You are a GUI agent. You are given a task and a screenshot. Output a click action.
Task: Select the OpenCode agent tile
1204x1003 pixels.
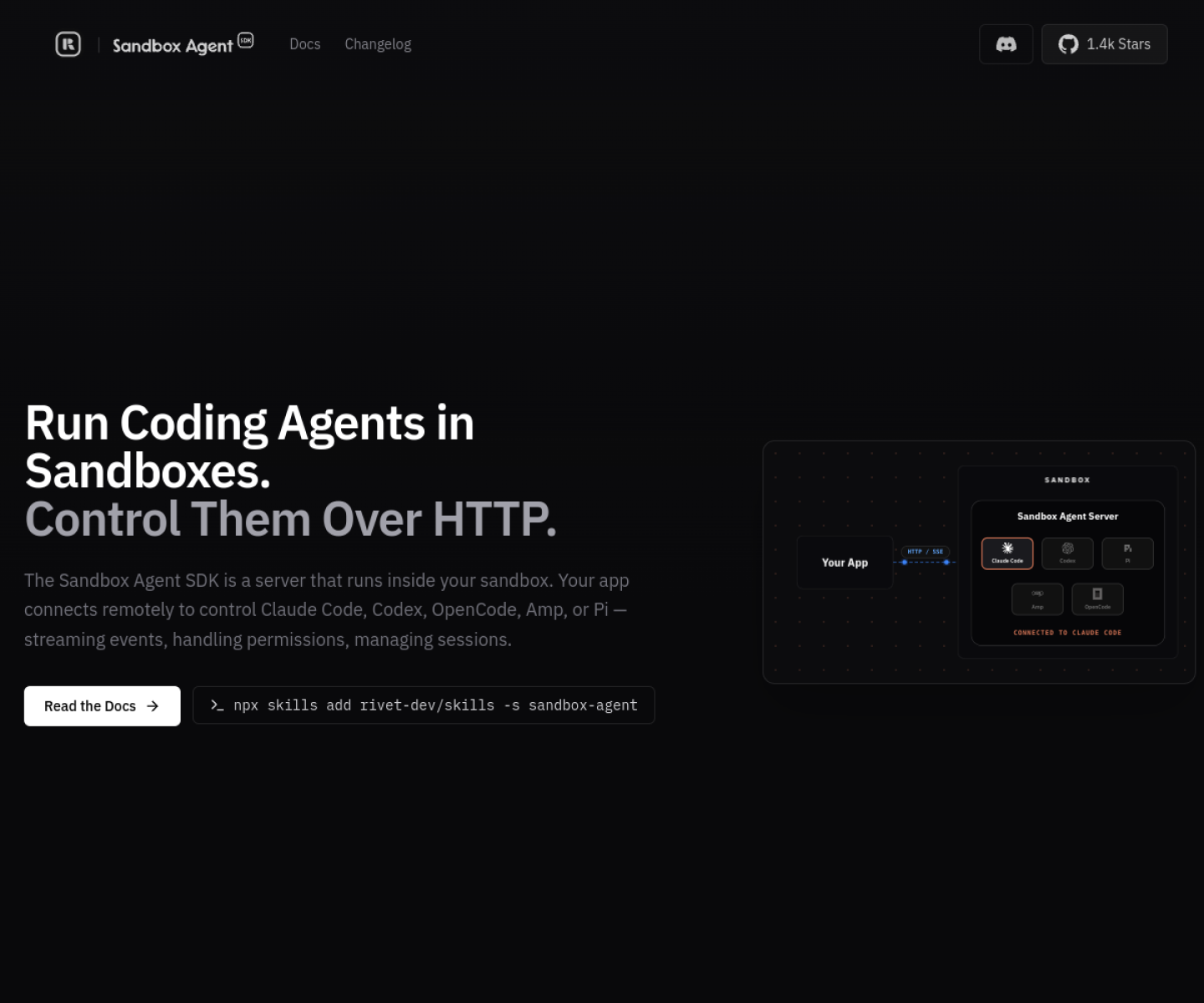(x=1098, y=599)
